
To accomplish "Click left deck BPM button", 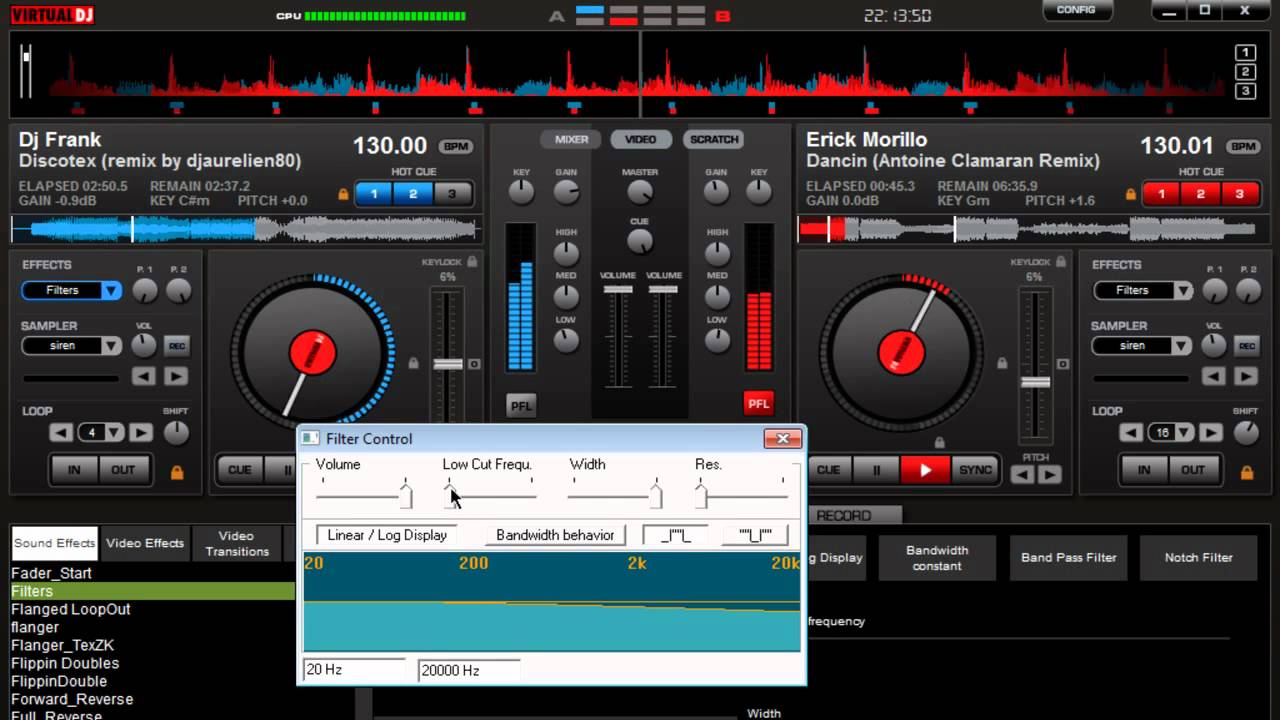I will 457,146.
